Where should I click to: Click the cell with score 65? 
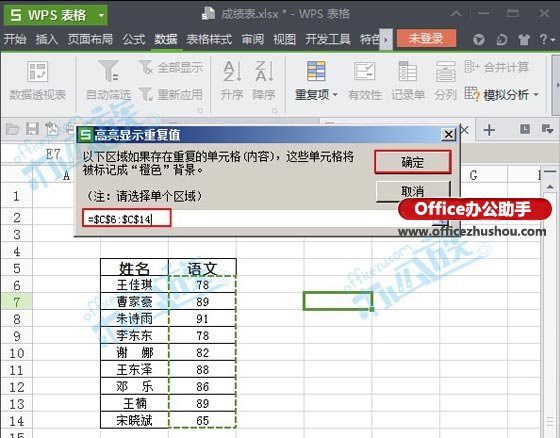tap(202, 420)
